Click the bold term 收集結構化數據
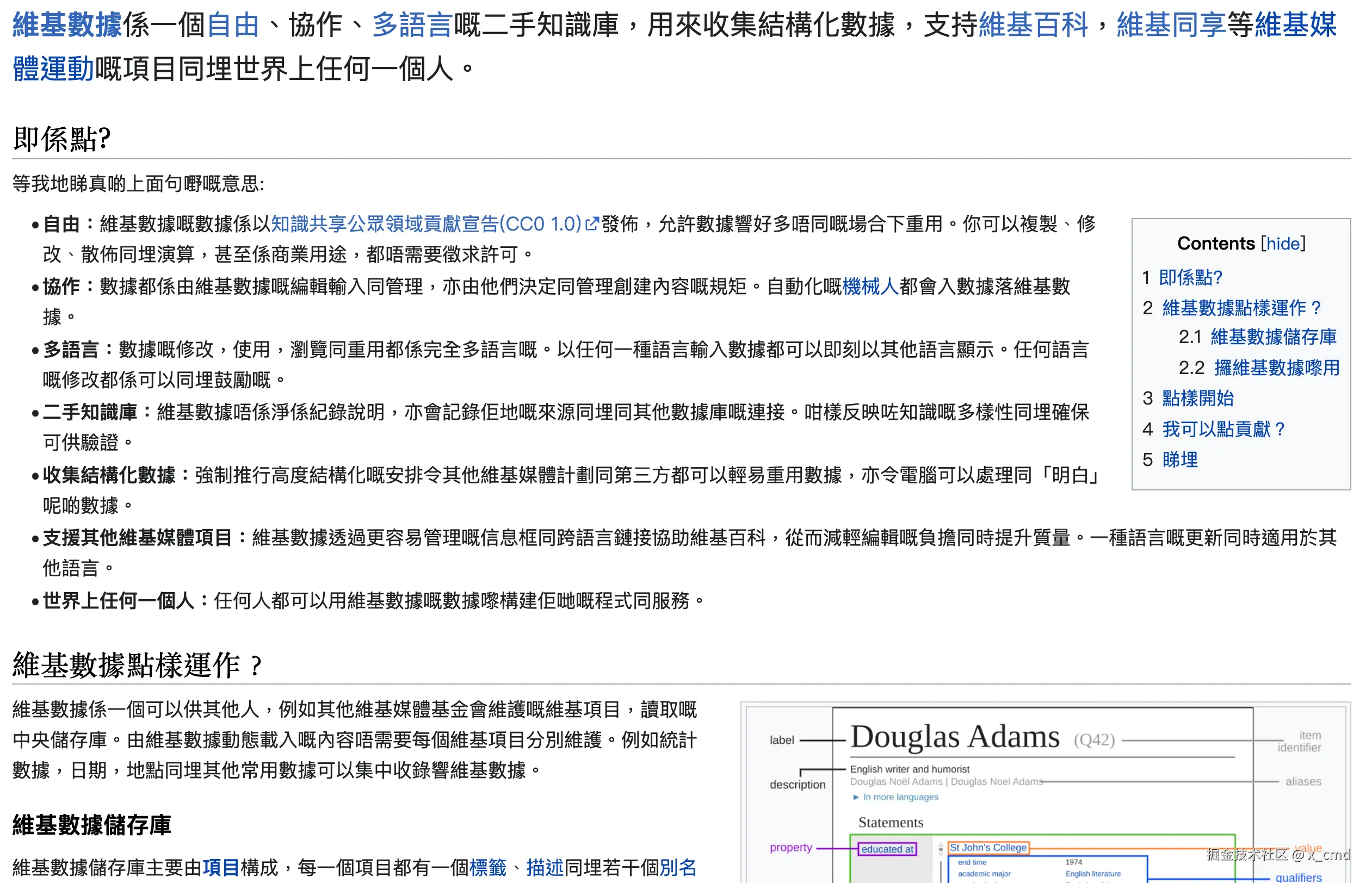This screenshot has height=883, width=1372. [x=109, y=475]
